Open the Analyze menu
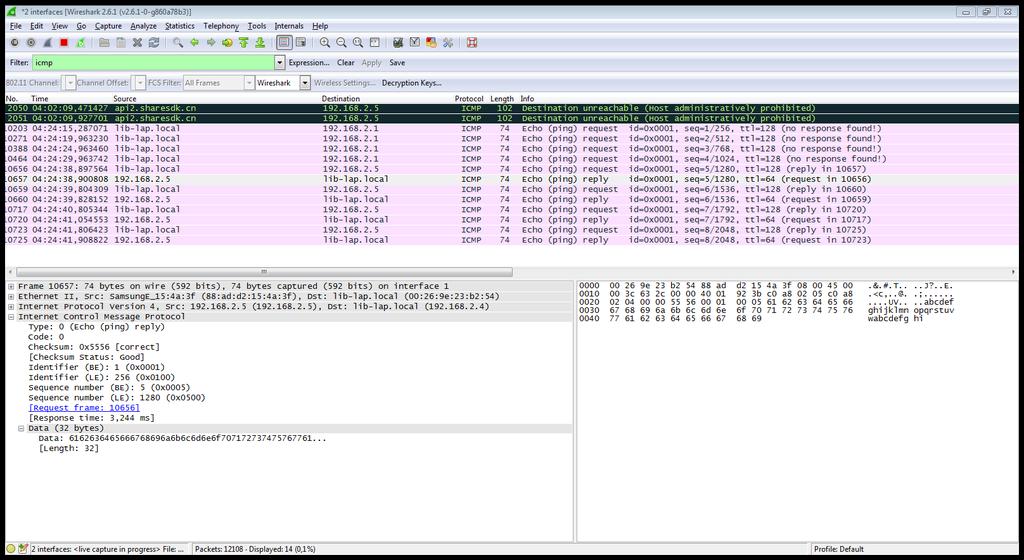This screenshot has height=560, width=1024. click(x=143, y=26)
